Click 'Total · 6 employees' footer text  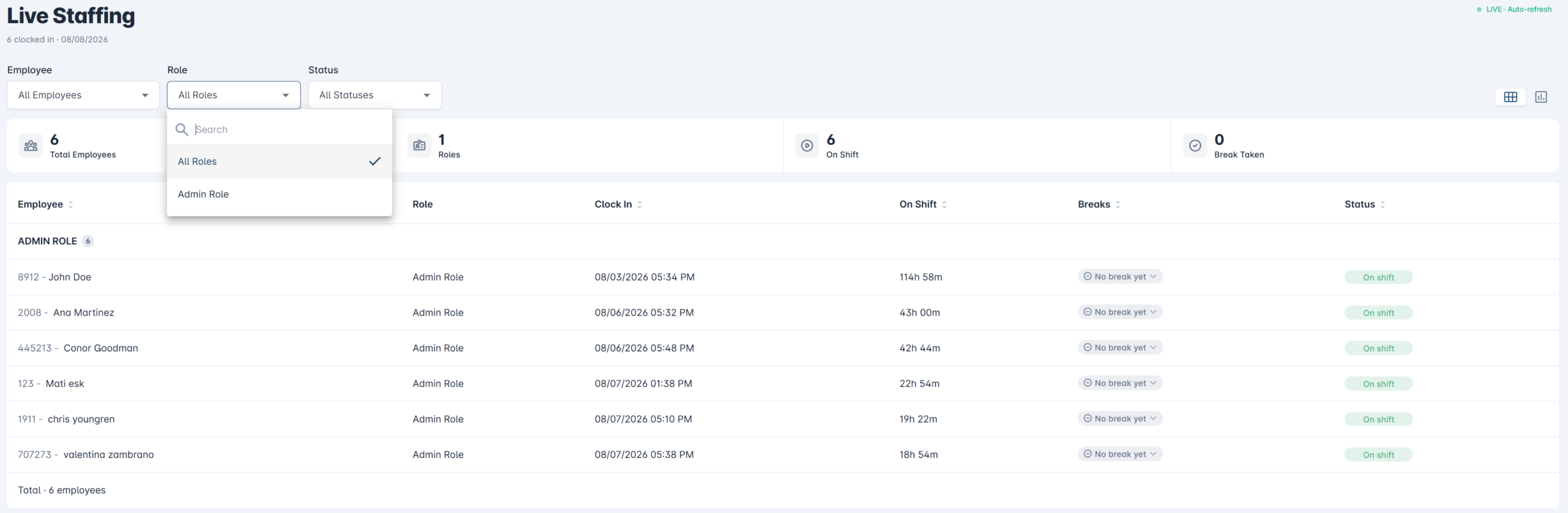[62, 490]
